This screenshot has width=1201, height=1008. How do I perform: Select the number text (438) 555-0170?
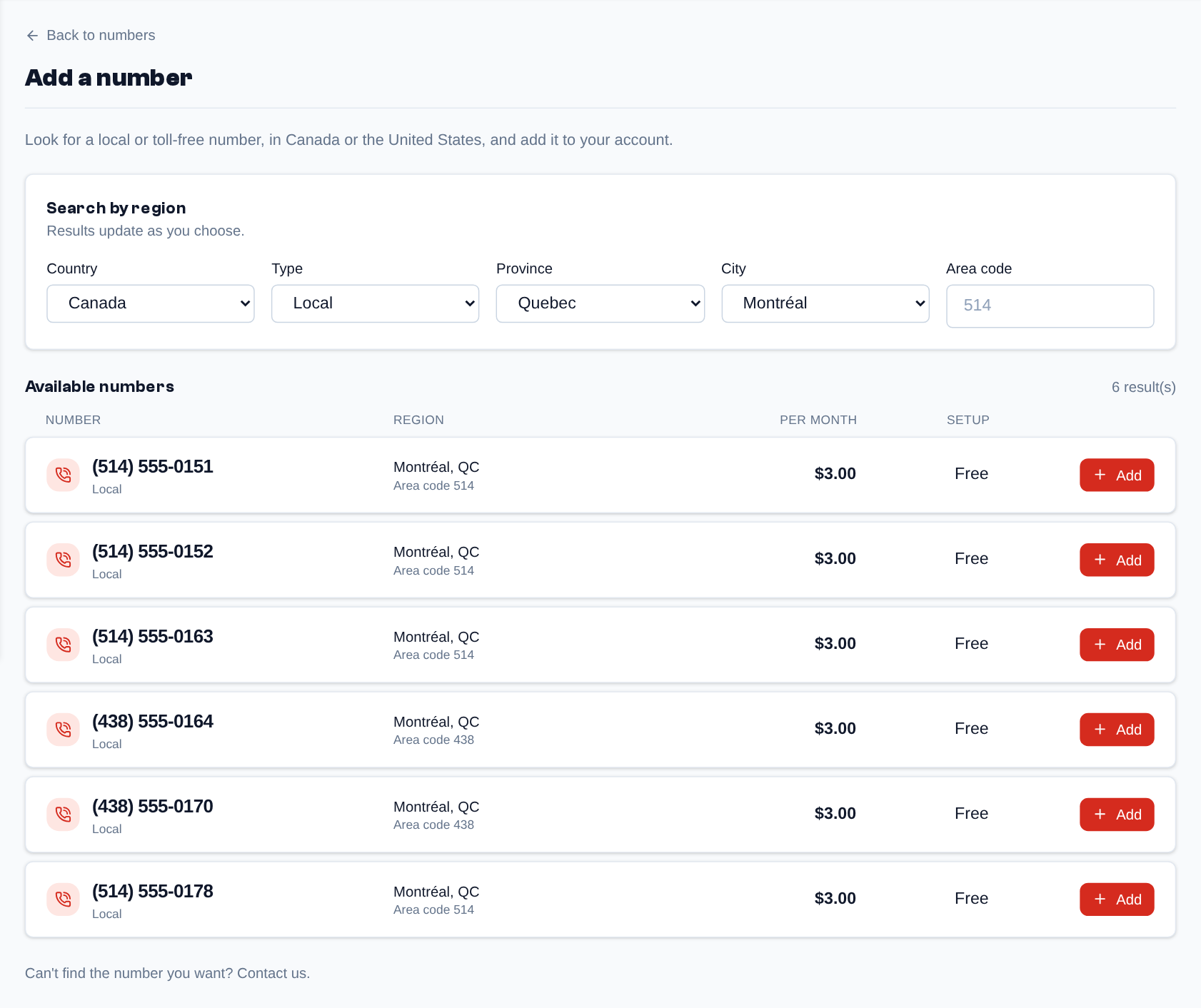[x=153, y=807]
